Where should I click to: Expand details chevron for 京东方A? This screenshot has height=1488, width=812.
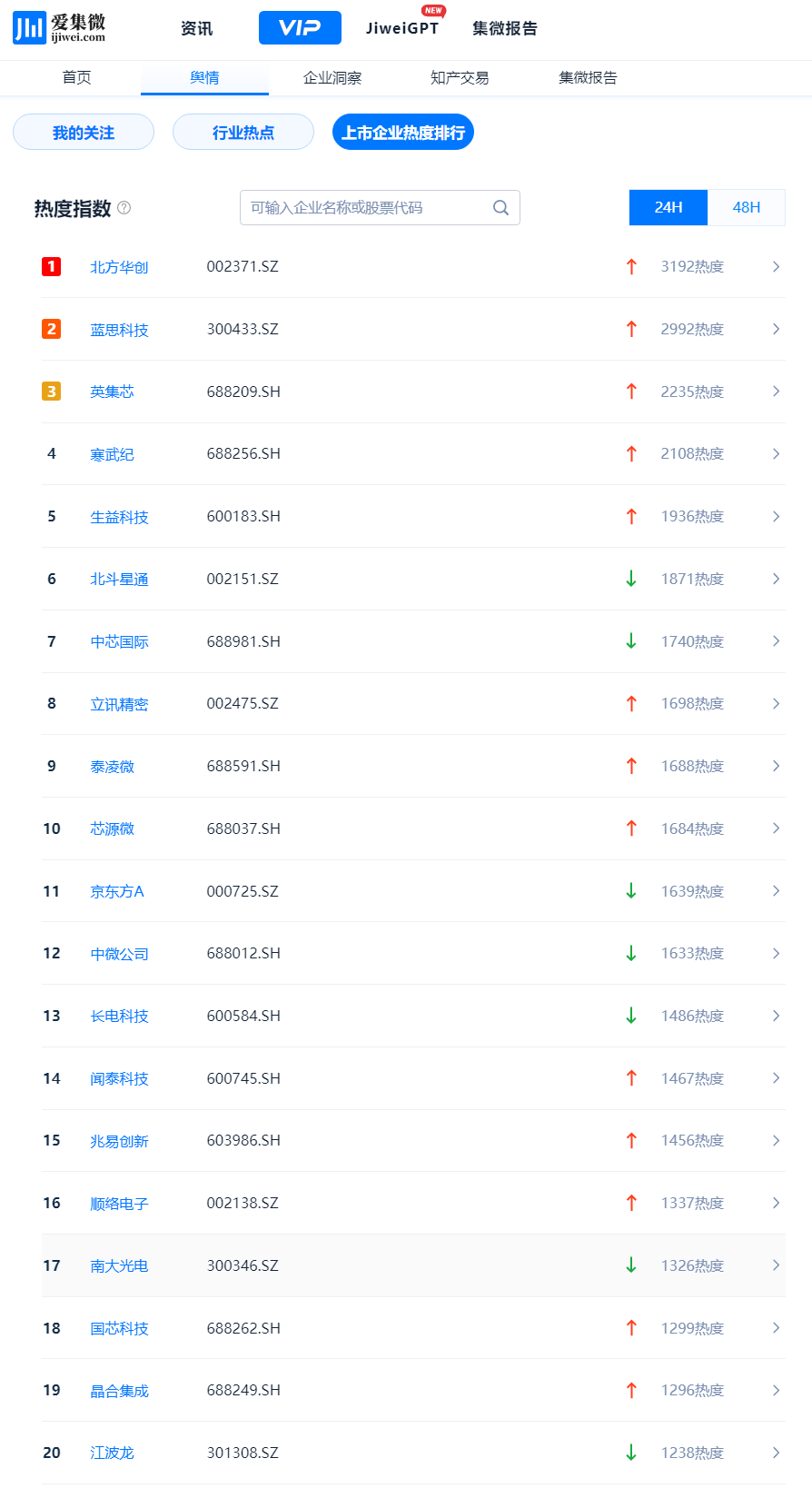(x=776, y=891)
